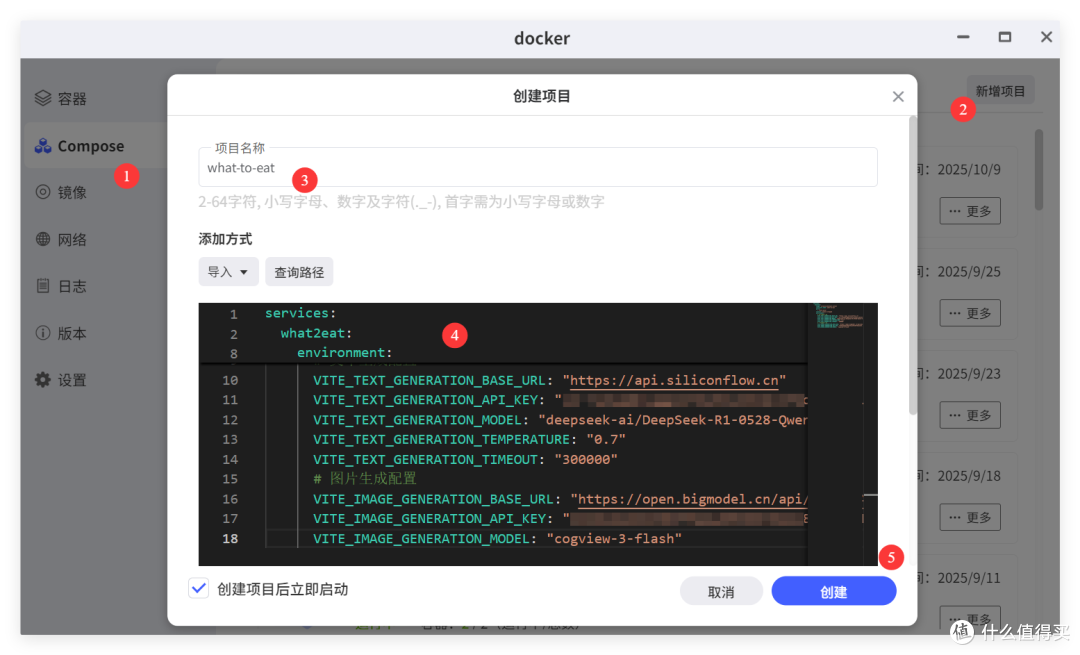Open the 设置 settings gear icon
Screen dimensions: 1080x655
43,380
